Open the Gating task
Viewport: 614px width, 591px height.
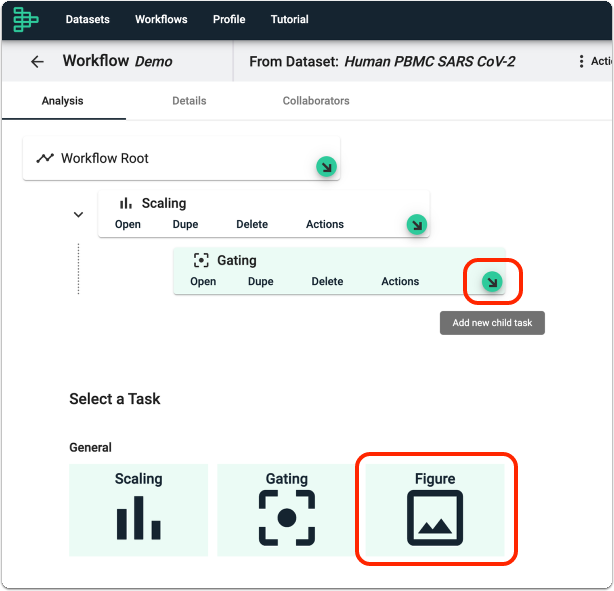pos(203,281)
